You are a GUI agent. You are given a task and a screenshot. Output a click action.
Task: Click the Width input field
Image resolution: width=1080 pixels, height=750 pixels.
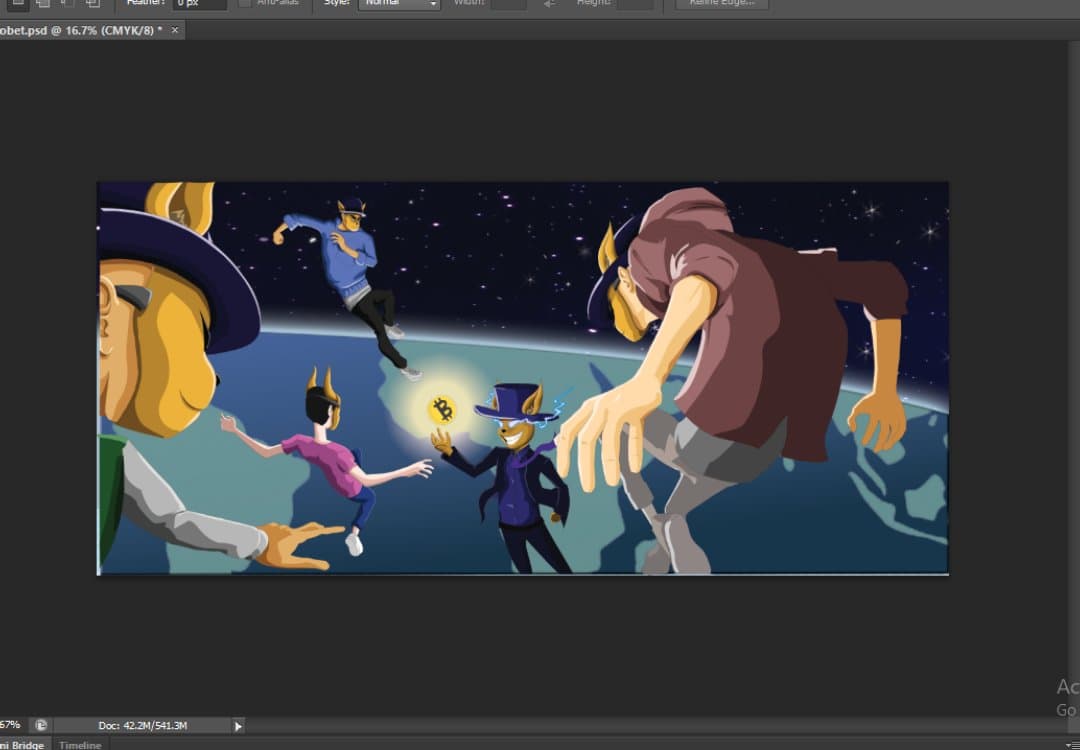click(508, 4)
